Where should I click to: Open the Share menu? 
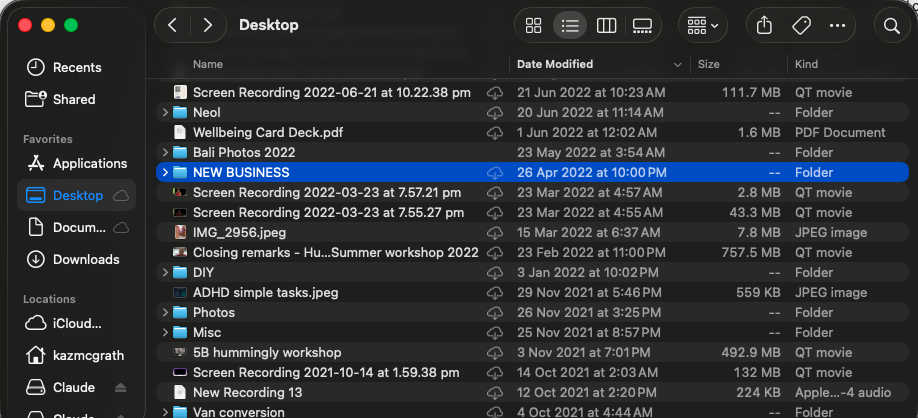(764, 25)
